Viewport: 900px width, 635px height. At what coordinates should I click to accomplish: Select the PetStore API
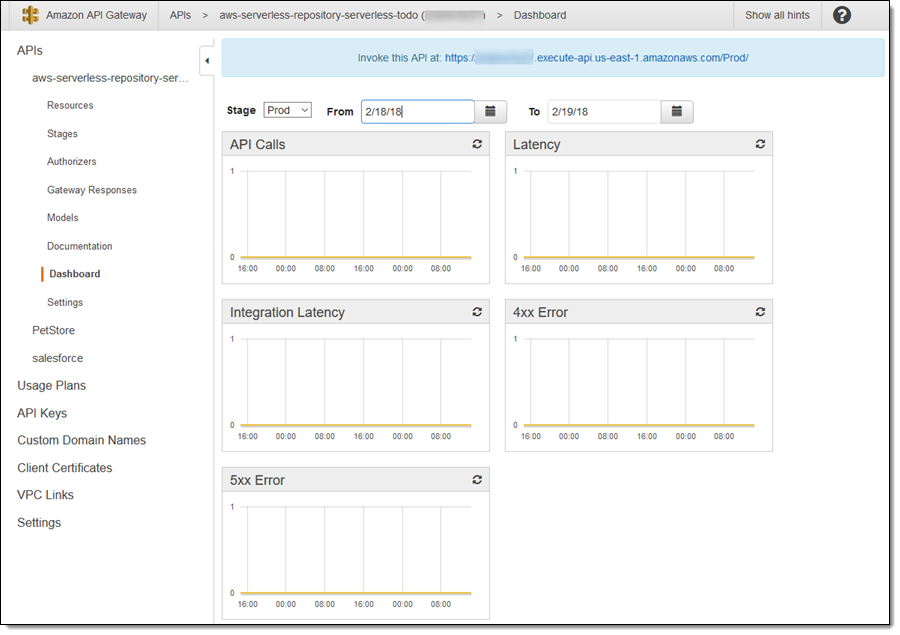click(53, 330)
